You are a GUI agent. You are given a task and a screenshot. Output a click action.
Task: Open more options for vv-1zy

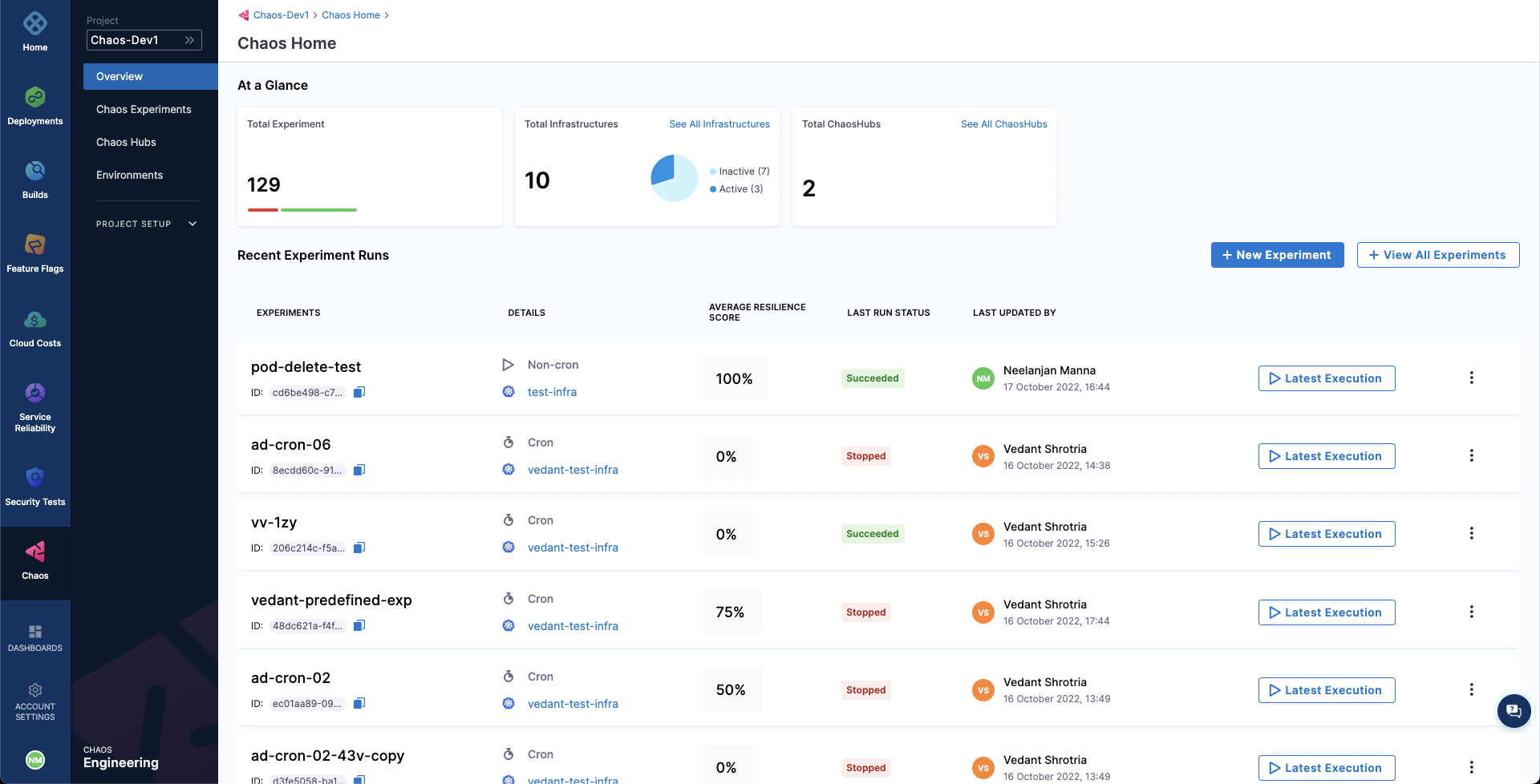click(1471, 533)
